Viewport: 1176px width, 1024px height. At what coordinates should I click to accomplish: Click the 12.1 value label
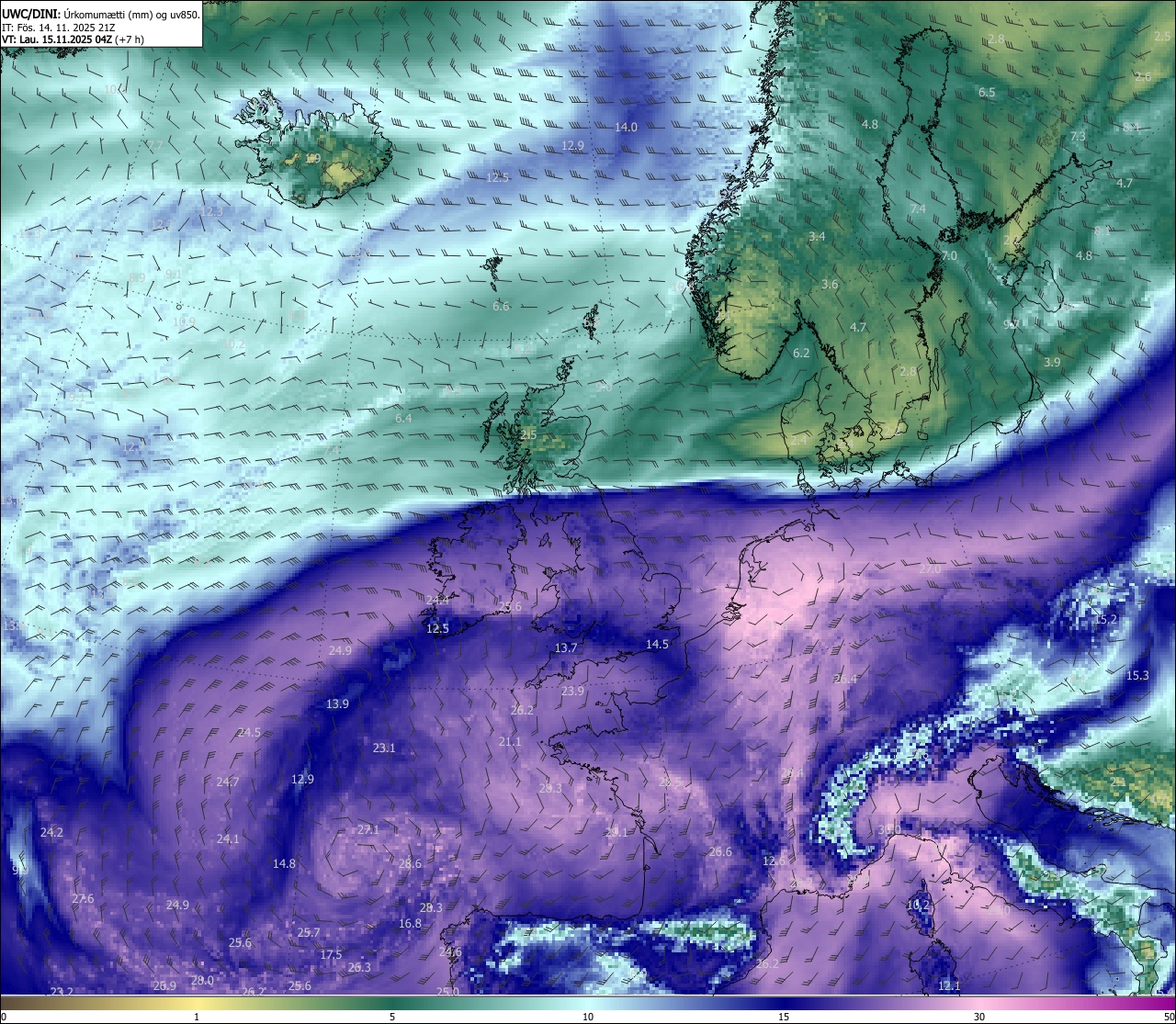pos(949,986)
